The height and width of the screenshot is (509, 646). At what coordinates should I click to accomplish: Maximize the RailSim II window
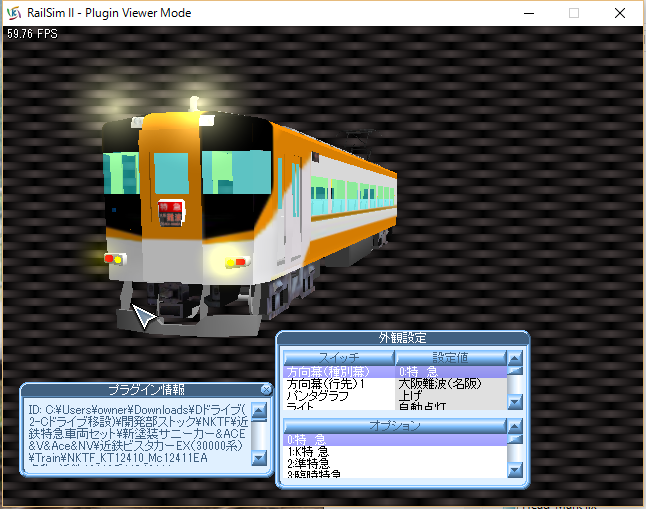coord(574,13)
